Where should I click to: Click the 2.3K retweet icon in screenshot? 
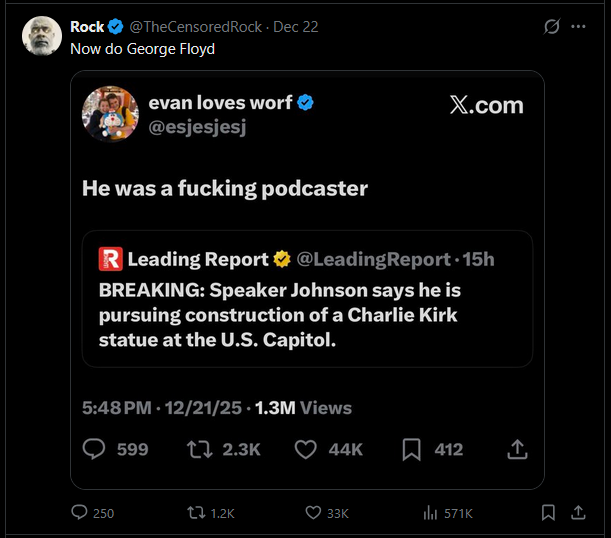click(x=199, y=450)
